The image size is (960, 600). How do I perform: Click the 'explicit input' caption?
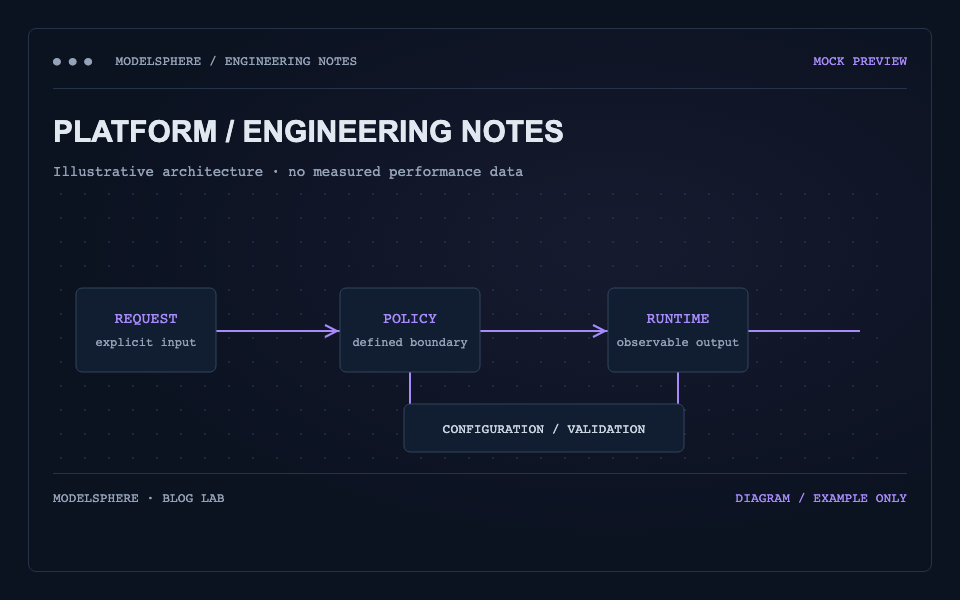click(x=146, y=342)
